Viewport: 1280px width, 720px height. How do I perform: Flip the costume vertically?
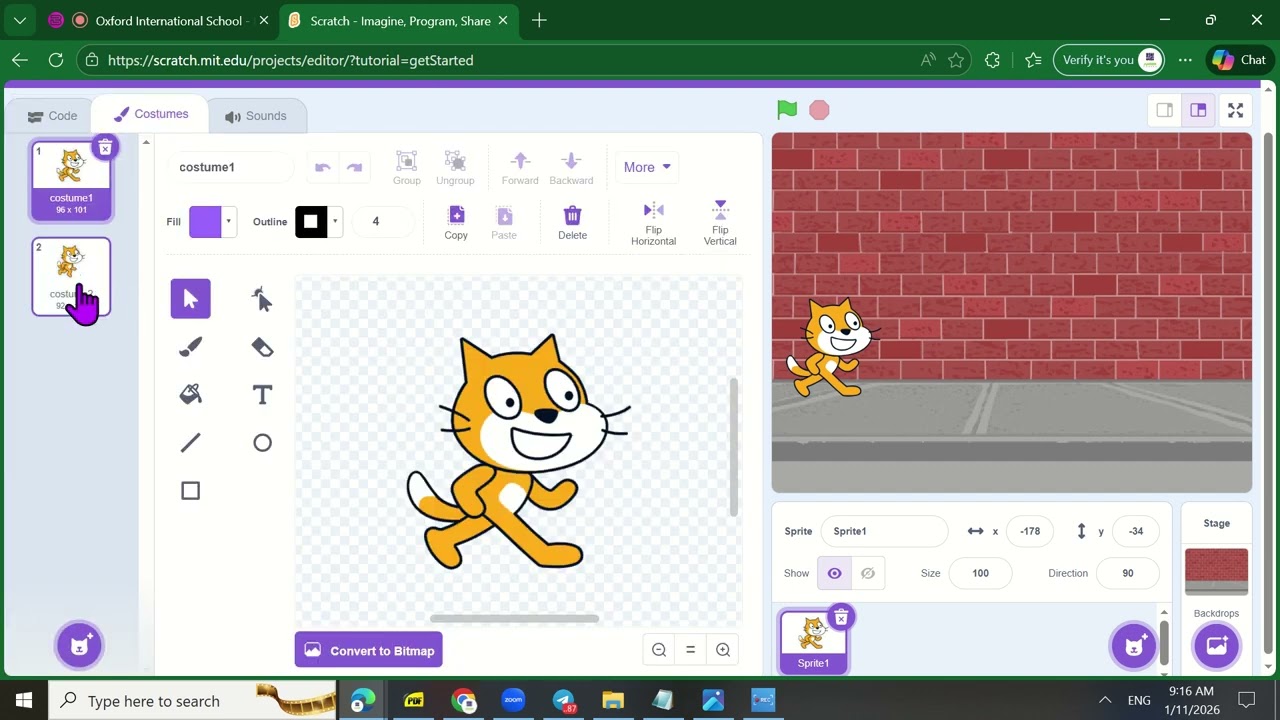(720, 223)
